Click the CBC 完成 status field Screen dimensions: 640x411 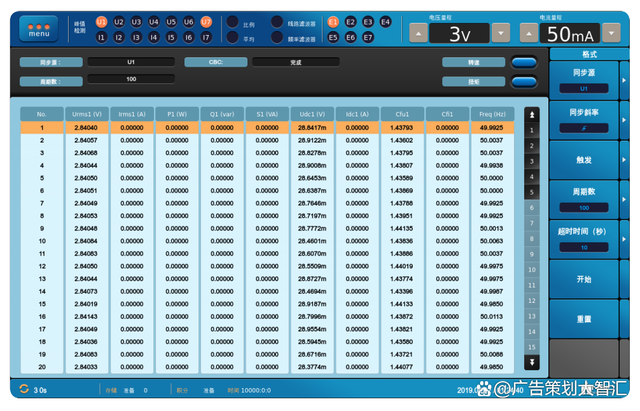(296, 62)
